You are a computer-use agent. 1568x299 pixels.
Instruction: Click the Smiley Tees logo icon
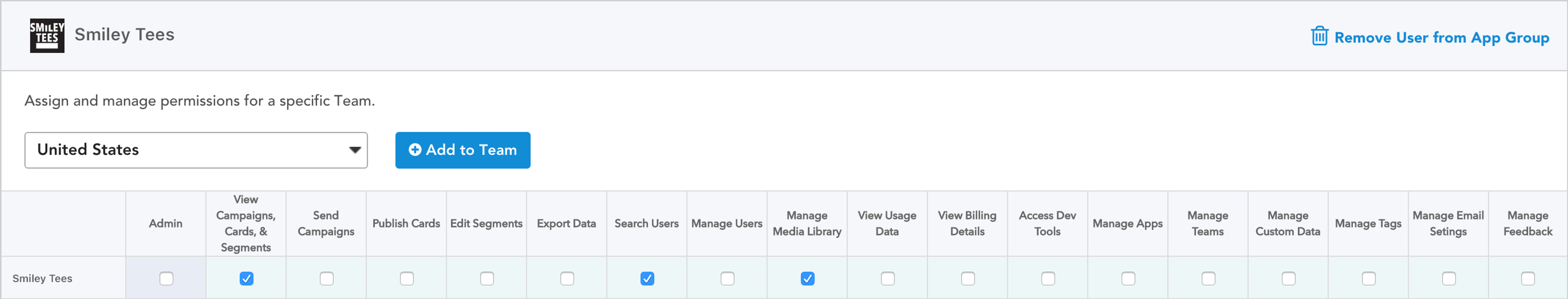(47, 35)
